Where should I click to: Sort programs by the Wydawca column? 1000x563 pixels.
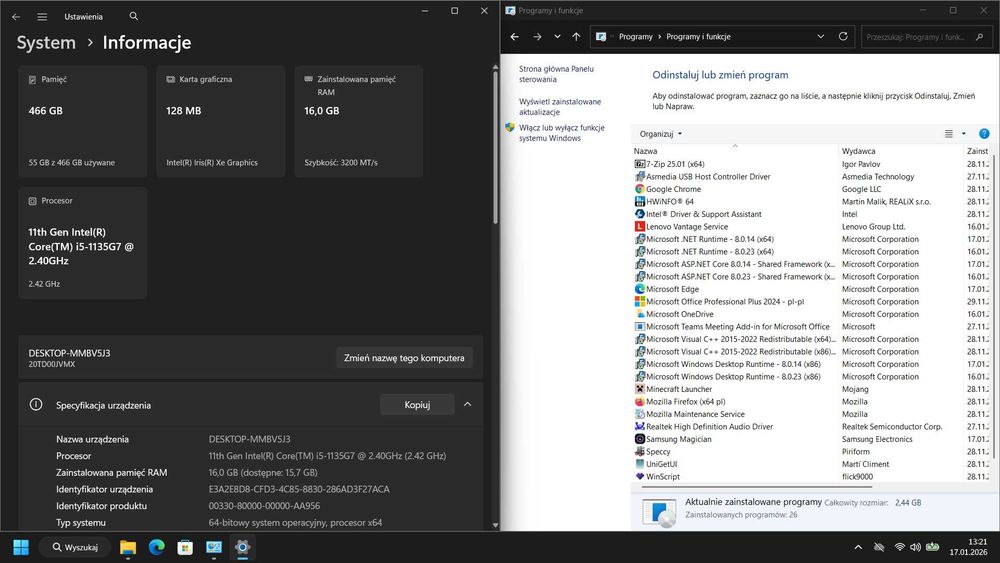(858, 151)
